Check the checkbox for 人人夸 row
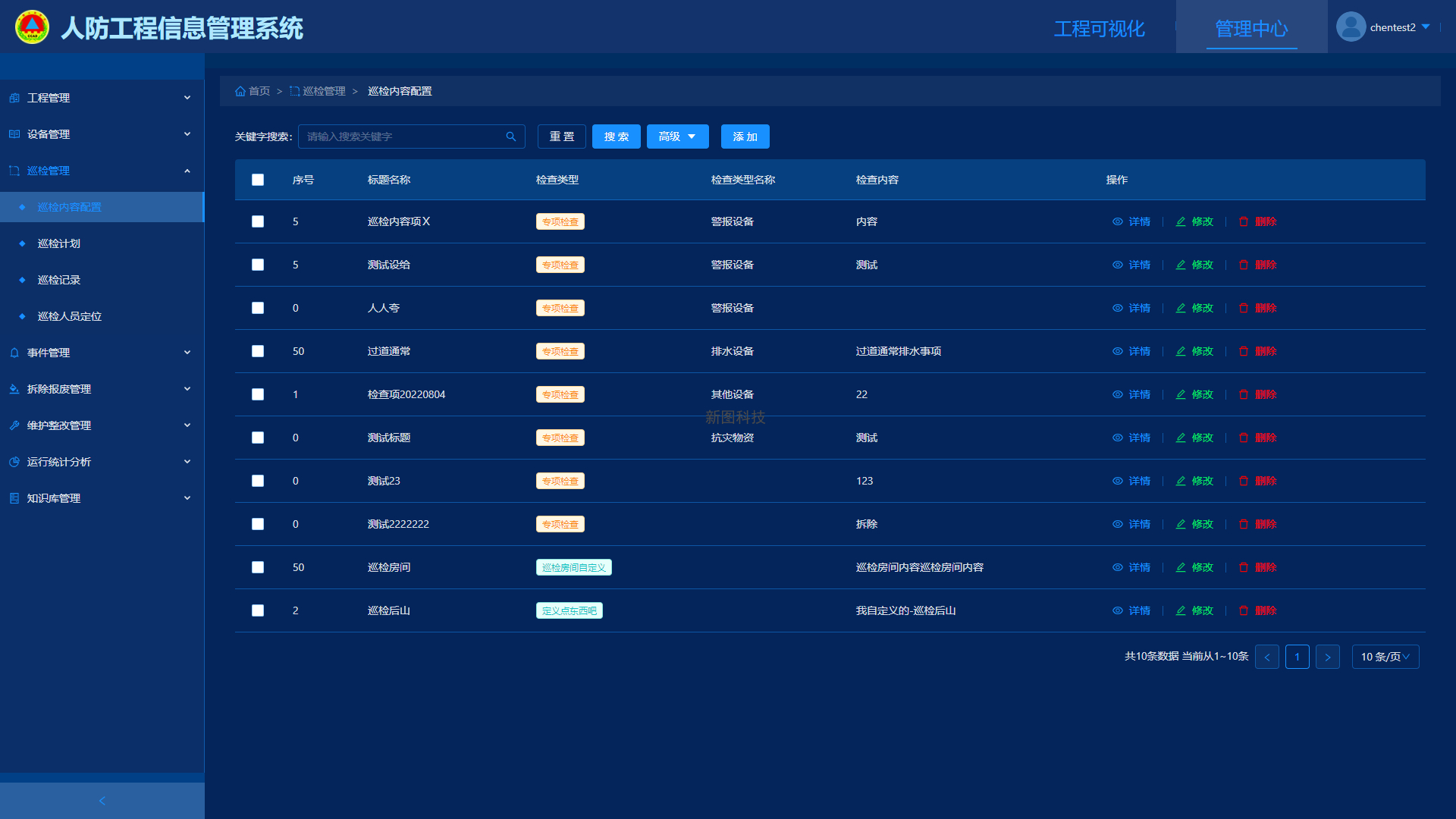1456x819 pixels. [x=258, y=308]
